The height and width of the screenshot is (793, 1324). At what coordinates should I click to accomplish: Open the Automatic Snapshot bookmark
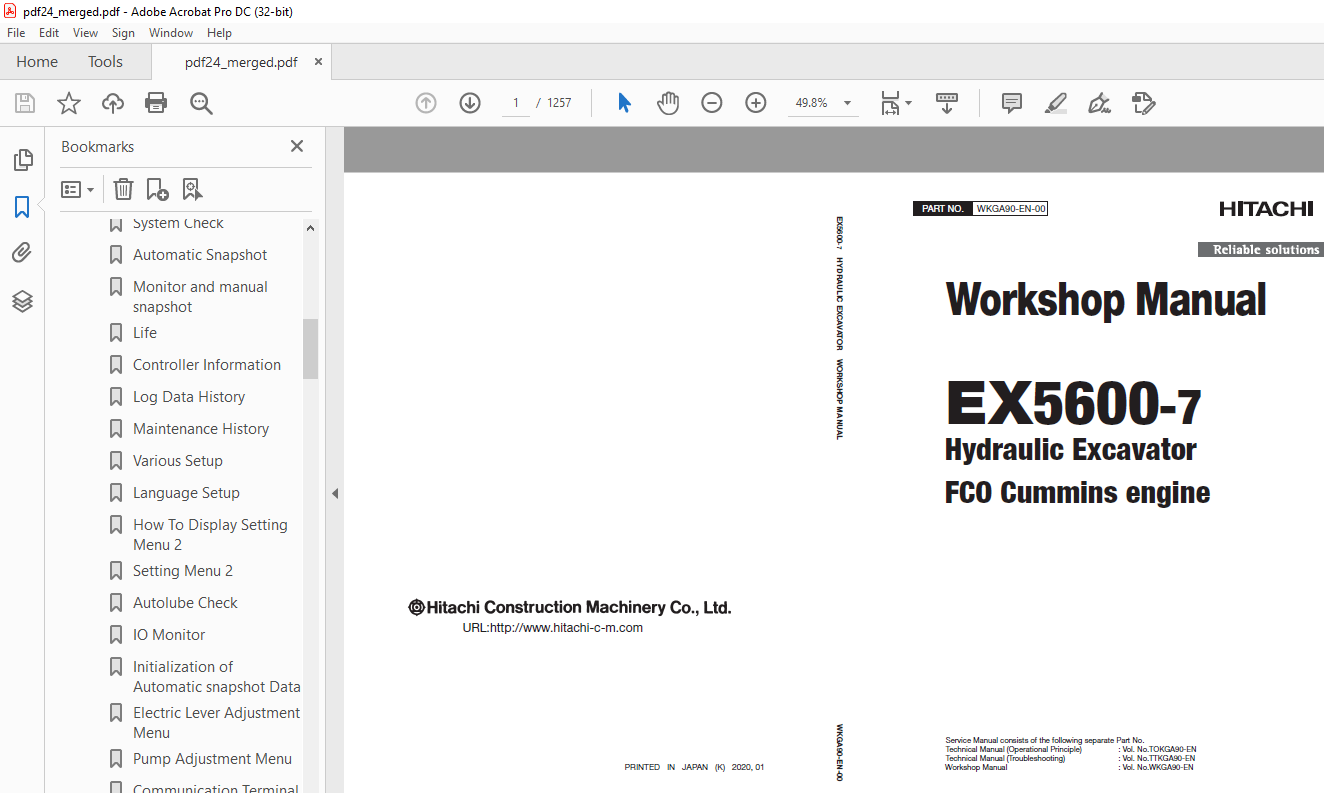pos(200,255)
